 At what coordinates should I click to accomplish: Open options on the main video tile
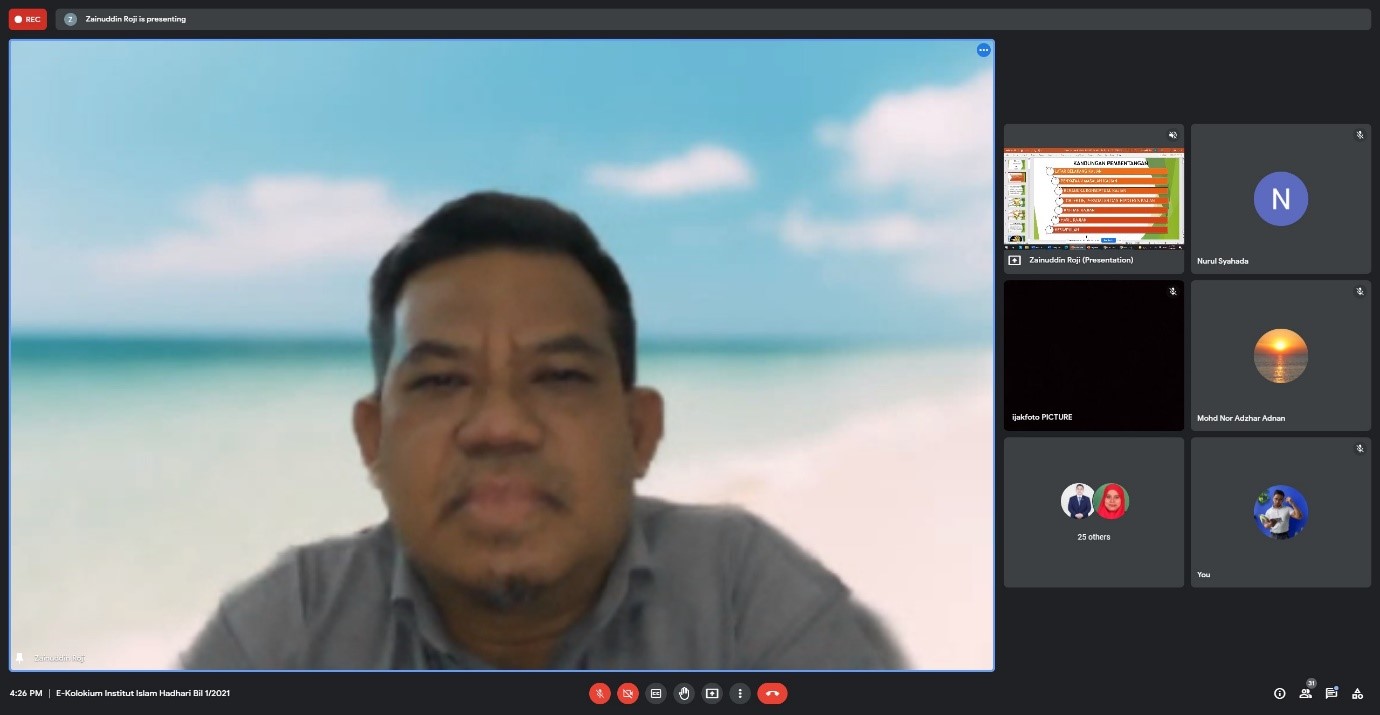pyautogui.click(x=983, y=50)
